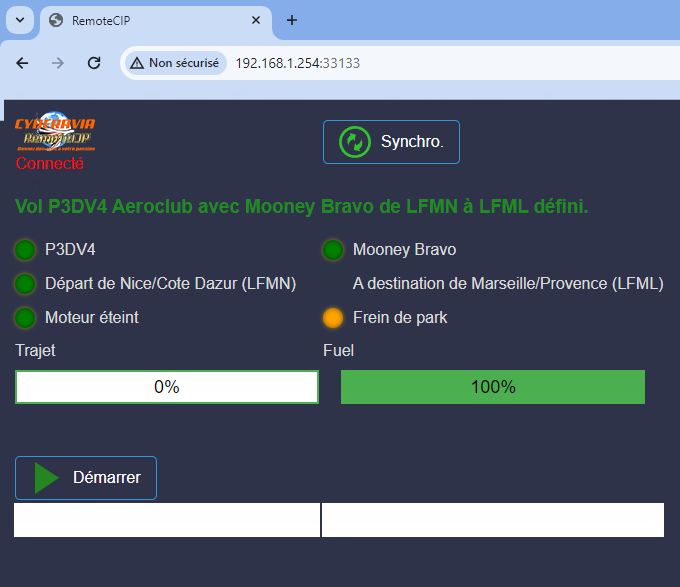Viewport: 680px width, 587px height.
Task: Open the Cyberavia RemoteCIP logo
Action: [55, 131]
